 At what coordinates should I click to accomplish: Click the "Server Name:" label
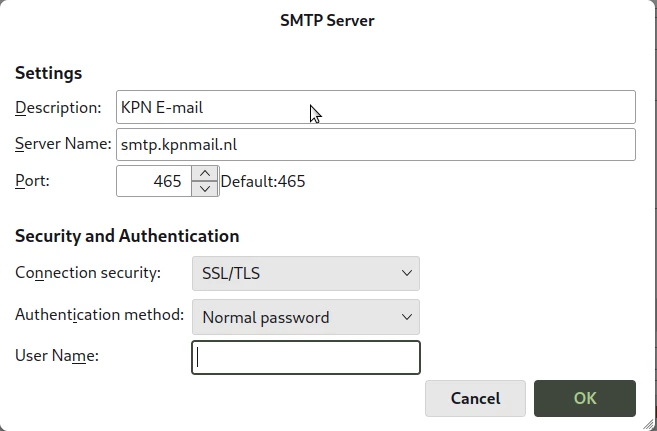[x=63, y=144]
